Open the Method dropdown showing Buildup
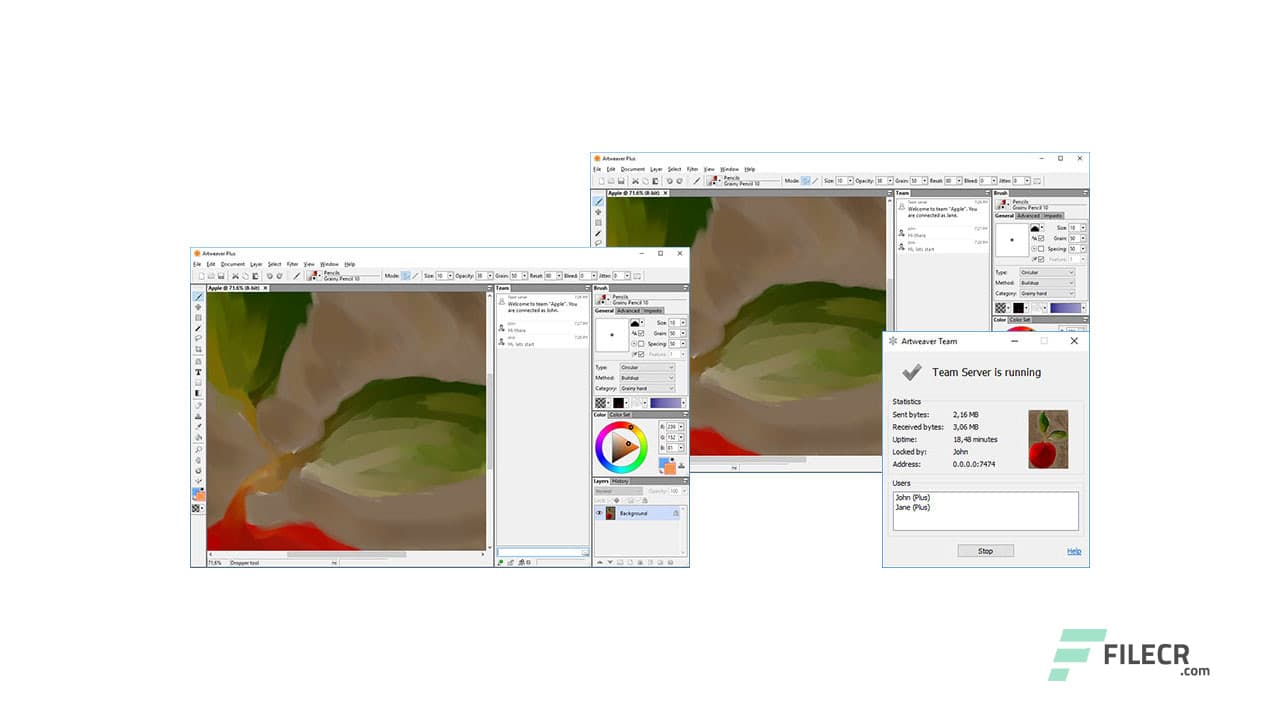 [646, 377]
